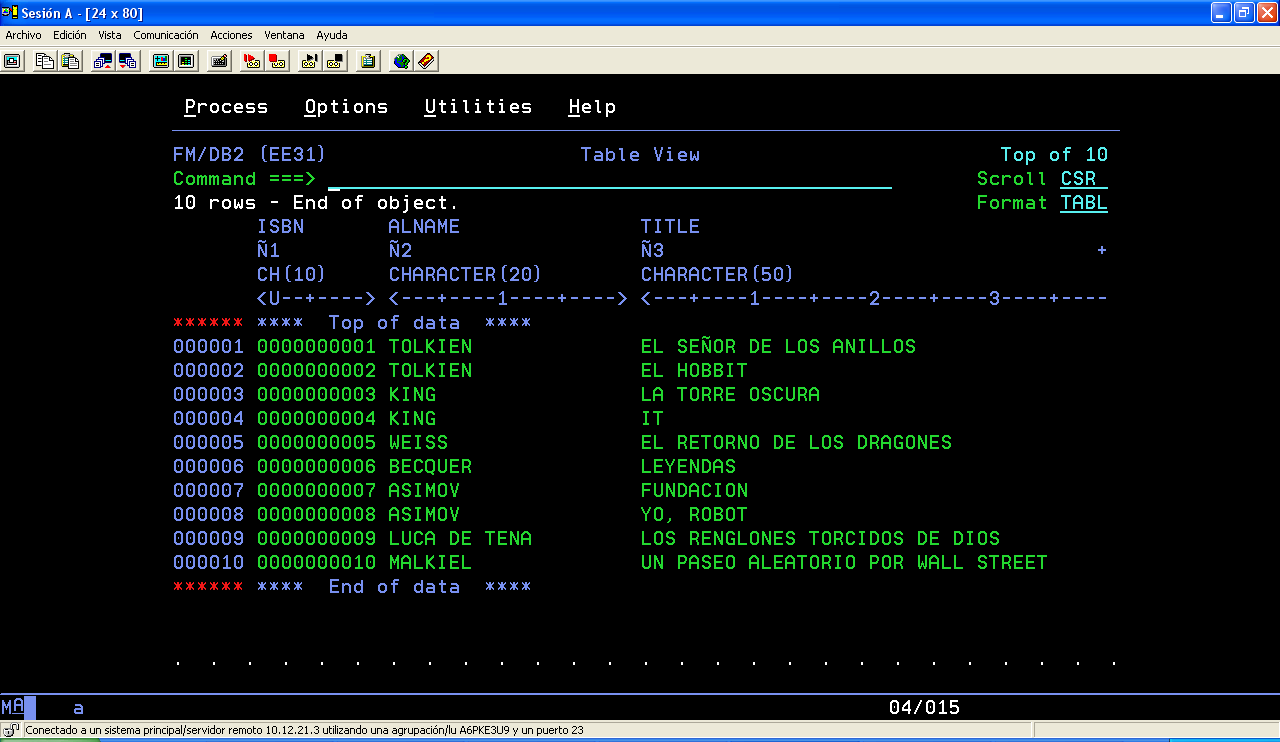Viewport: 1280px width, 742px height.
Task: Open the clipboard tool icon
Action: tap(367, 61)
